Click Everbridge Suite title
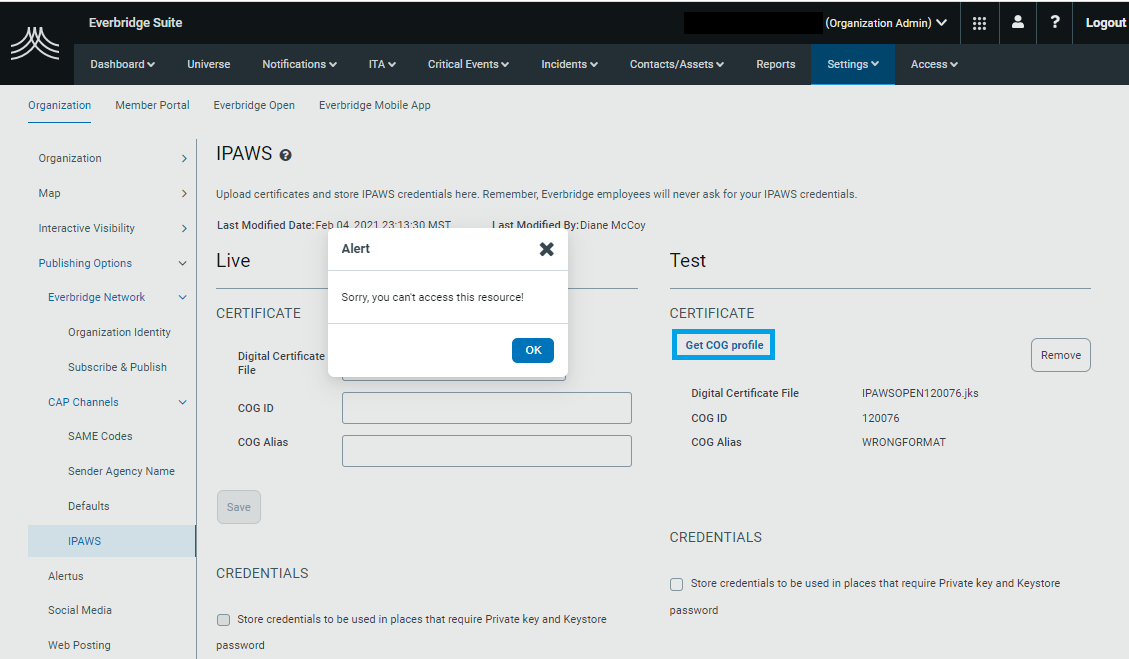Image resolution: width=1129 pixels, height=659 pixels. pos(135,23)
